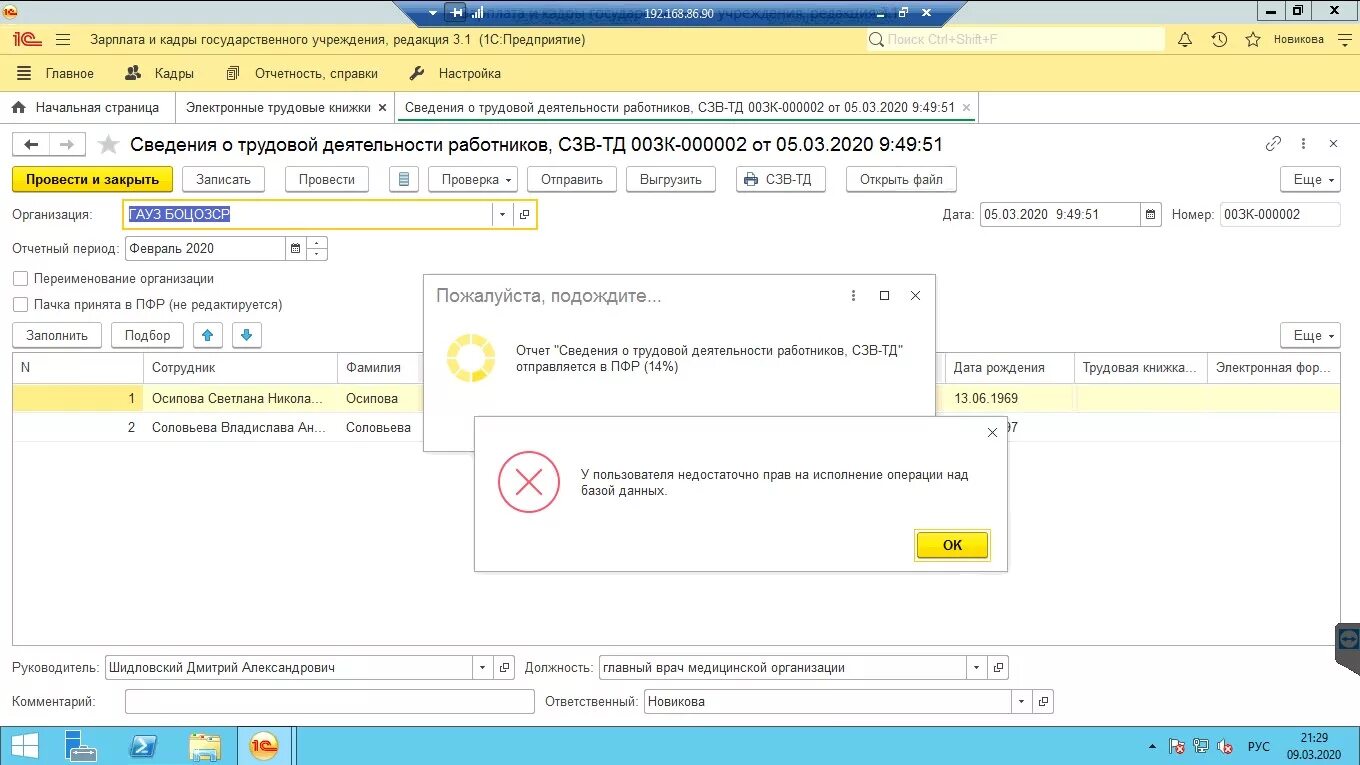
Task: Focus the search box Поиск Ctrl+Shift+F
Action: pyautogui.click(x=1015, y=40)
